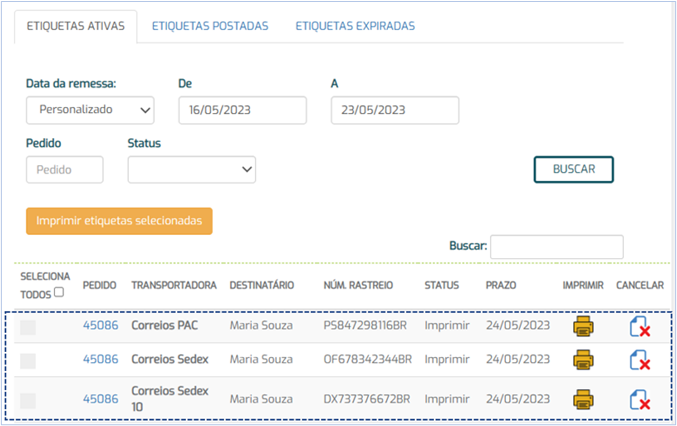The image size is (677, 426).
Task: Print label for the Correios Sedex row
Action: (x=583, y=361)
